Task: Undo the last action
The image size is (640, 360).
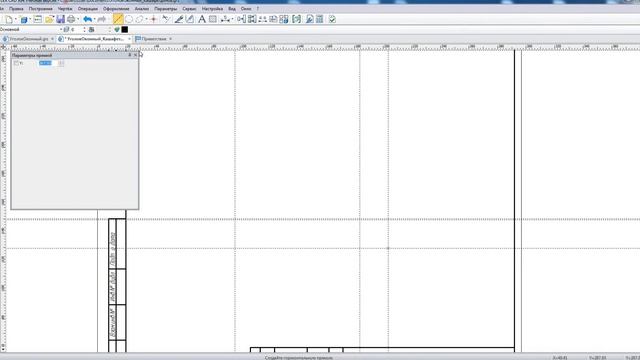Action: pyautogui.click(x=87, y=19)
